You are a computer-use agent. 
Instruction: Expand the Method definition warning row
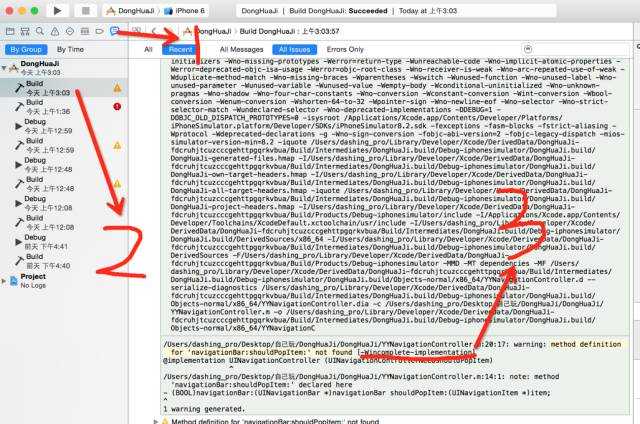coord(155,421)
